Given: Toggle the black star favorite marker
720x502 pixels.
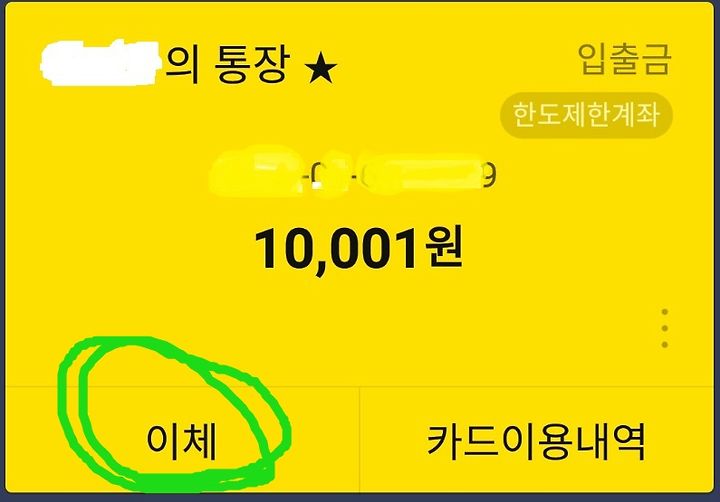Looking at the screenshot, I should 321,70.
